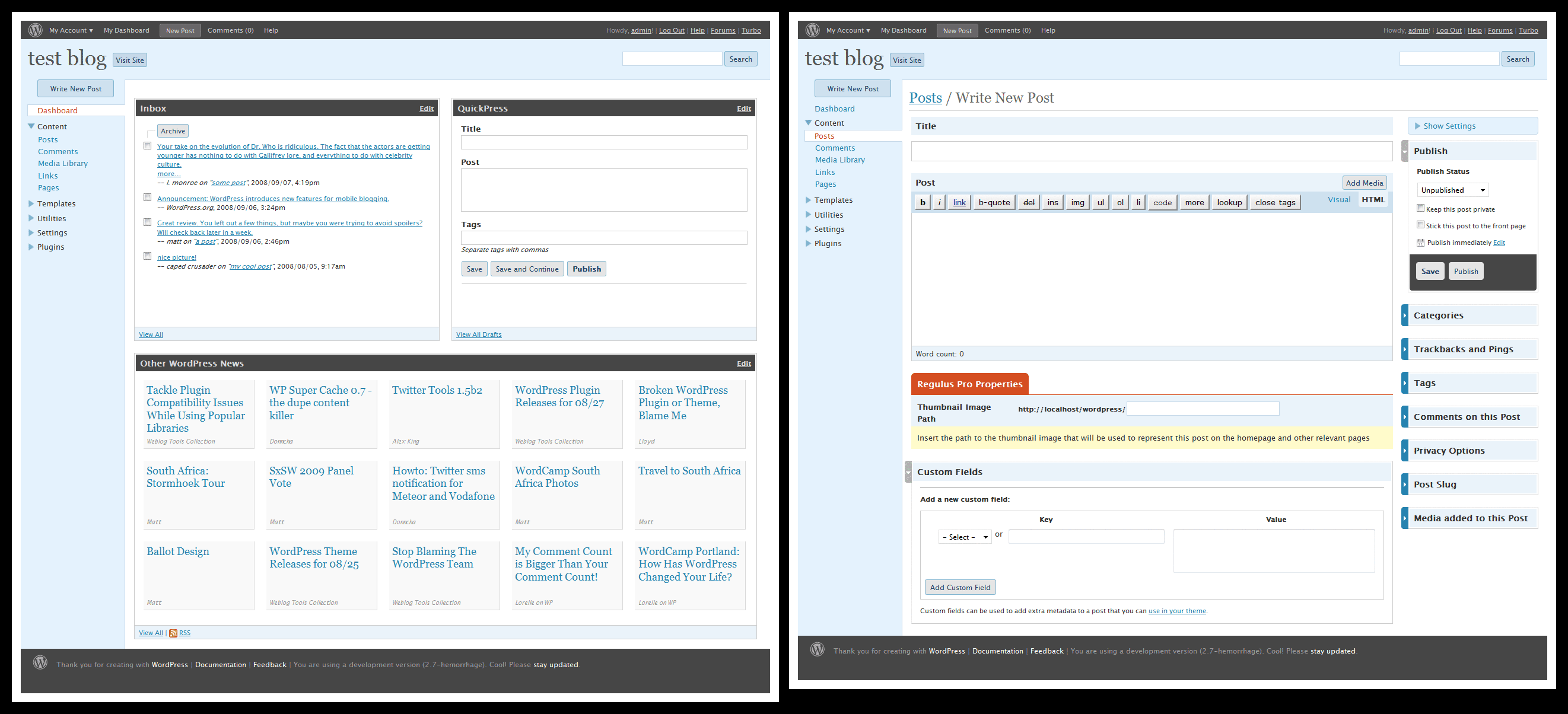Screen dimensions: 1568x714
Task: Click the WordPress logo in left window header
Action: (x=36, y=30)
